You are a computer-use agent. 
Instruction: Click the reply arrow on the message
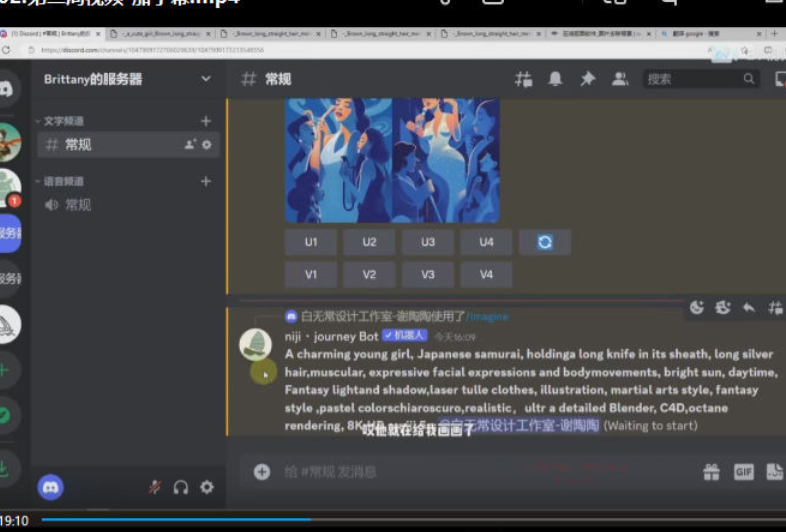pyautogui.click(x=748, y=308)
